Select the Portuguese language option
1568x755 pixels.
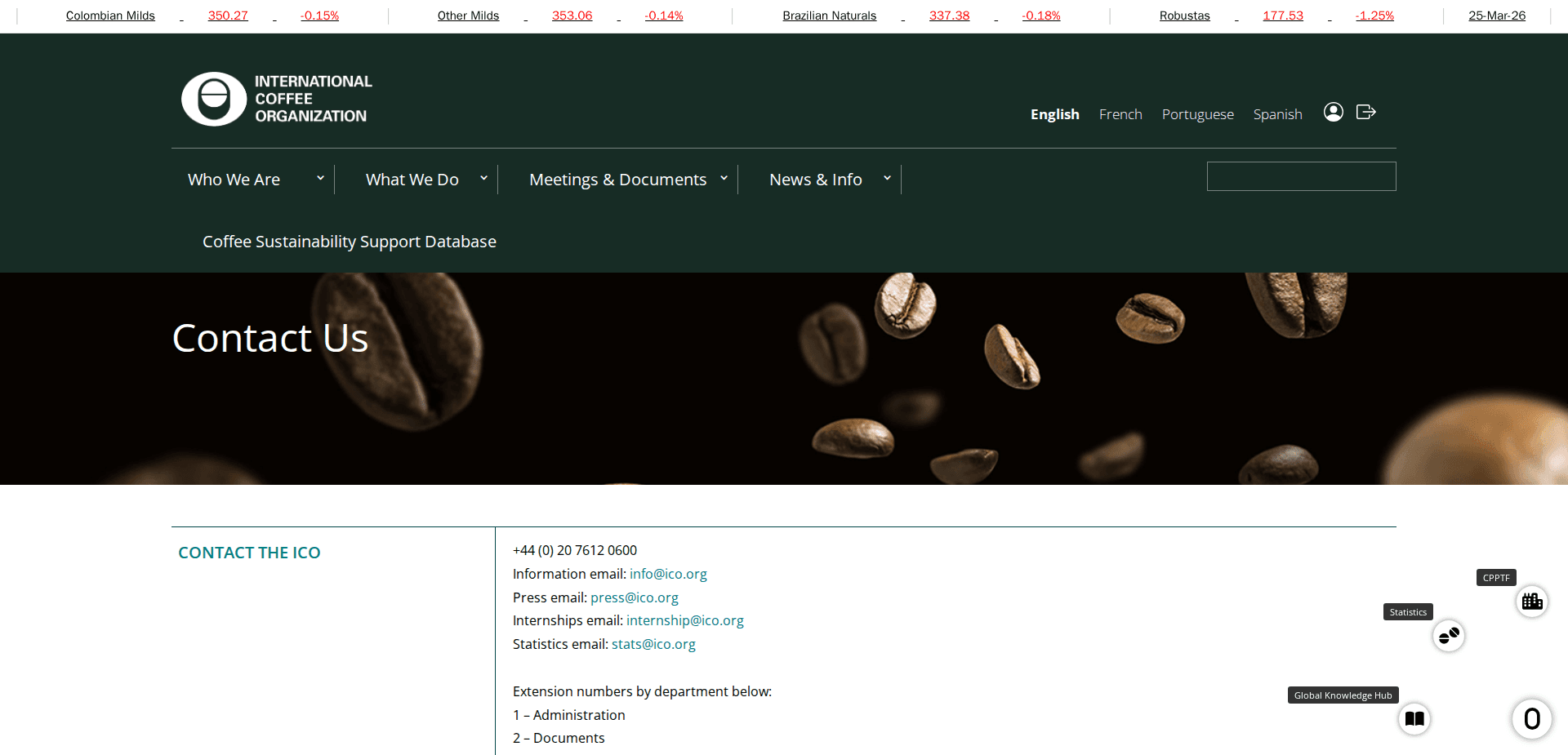tap(1197, 114)
